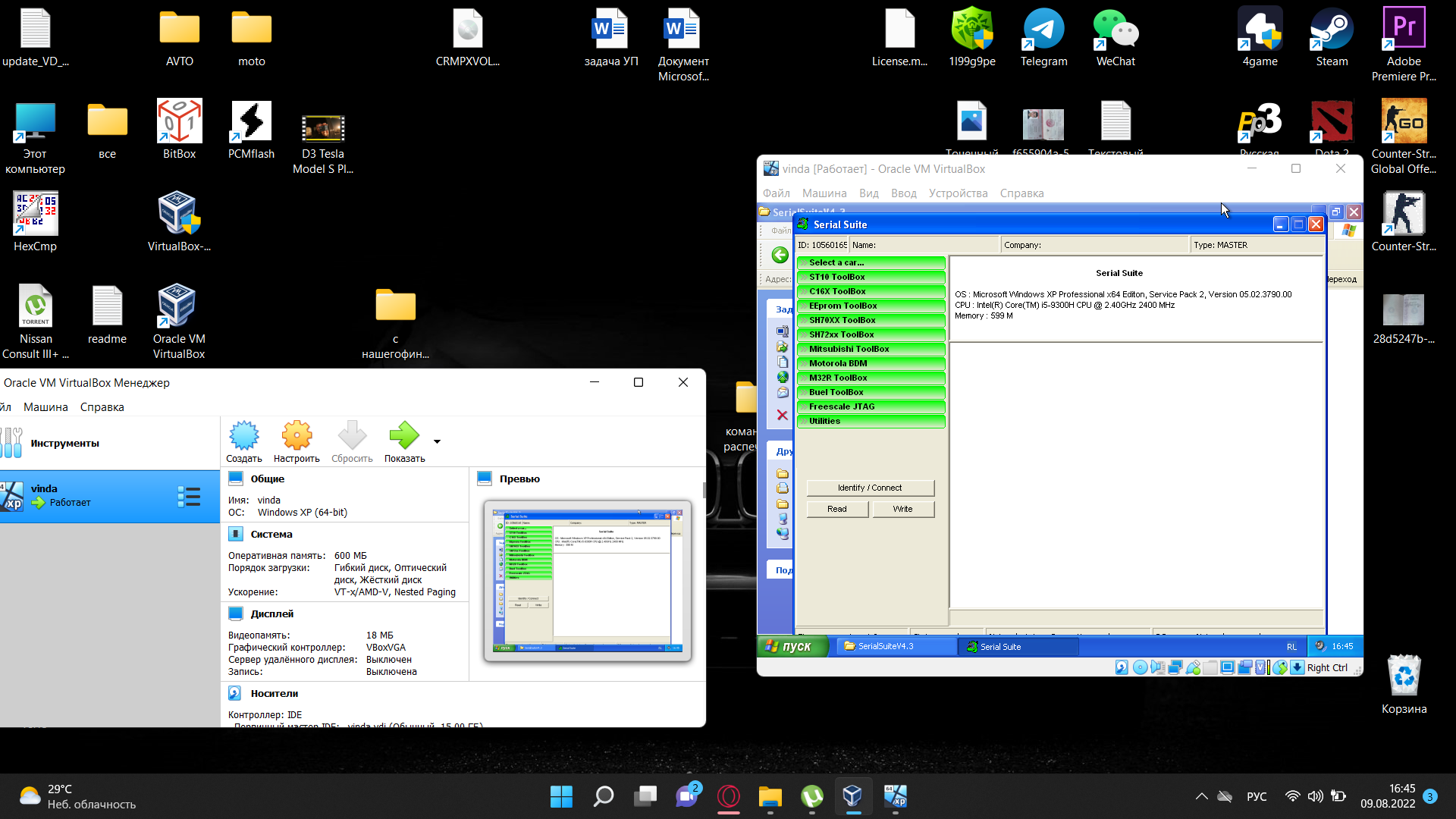The width and height of the screenshot is (1456, 819).
Task: Click the network adapters status icon
Action: (1175, 667)
